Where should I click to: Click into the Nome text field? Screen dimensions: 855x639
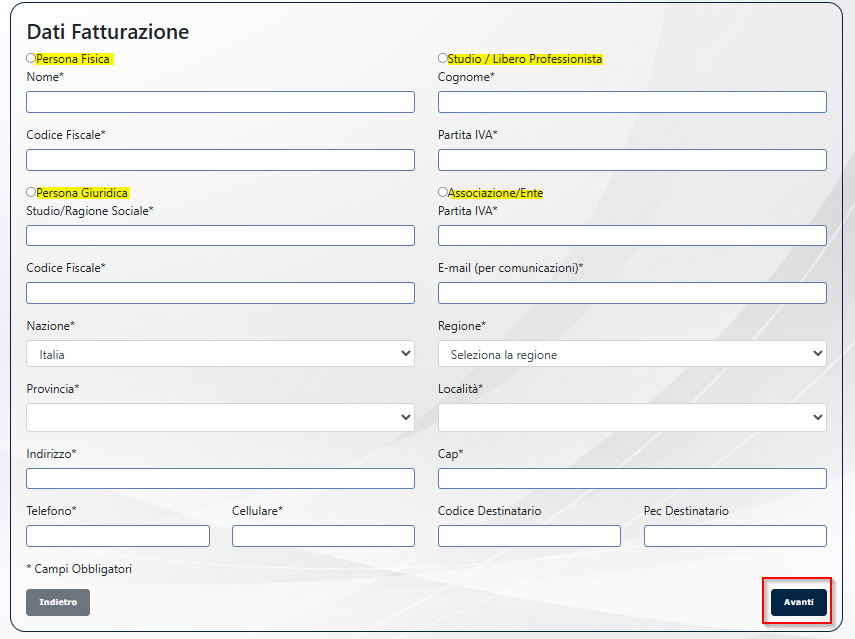point(220,102)
